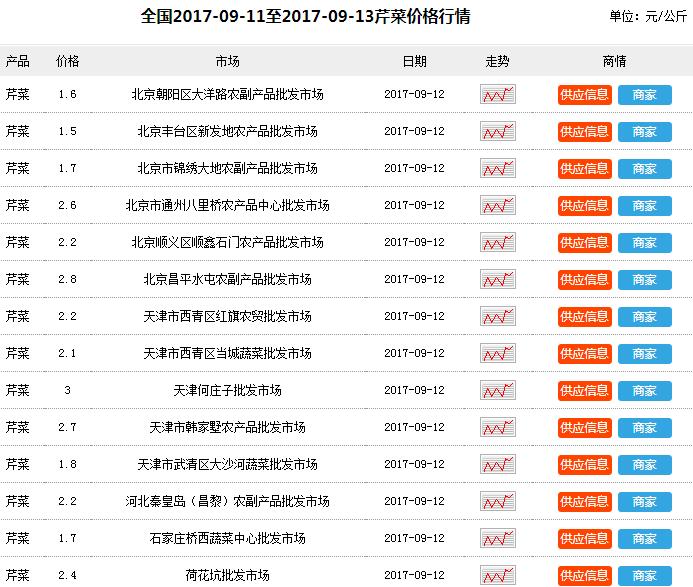Click the 价格 column header

pos(68,61)
